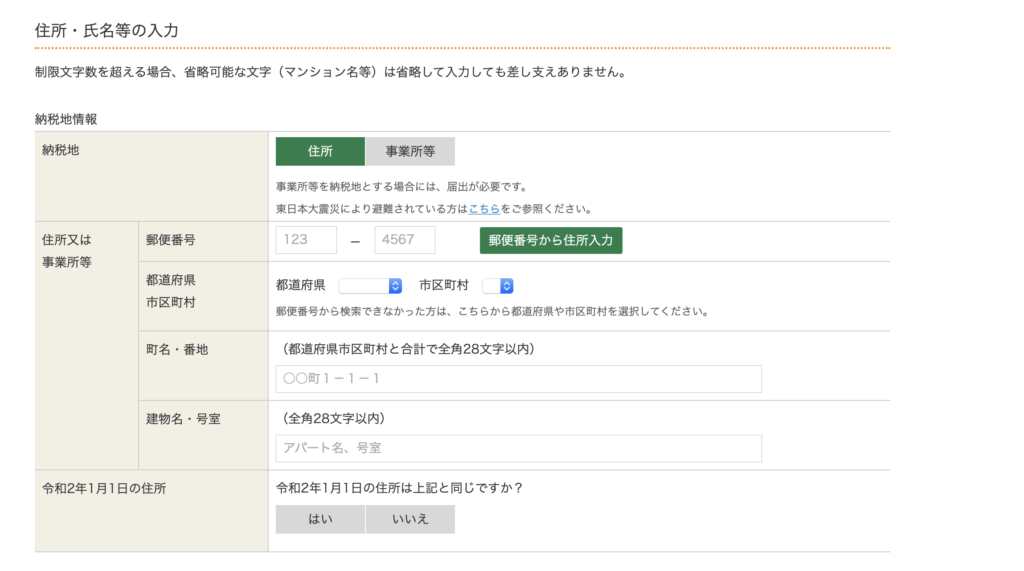Open the 都道府県 dropdown list

(370, 286)
